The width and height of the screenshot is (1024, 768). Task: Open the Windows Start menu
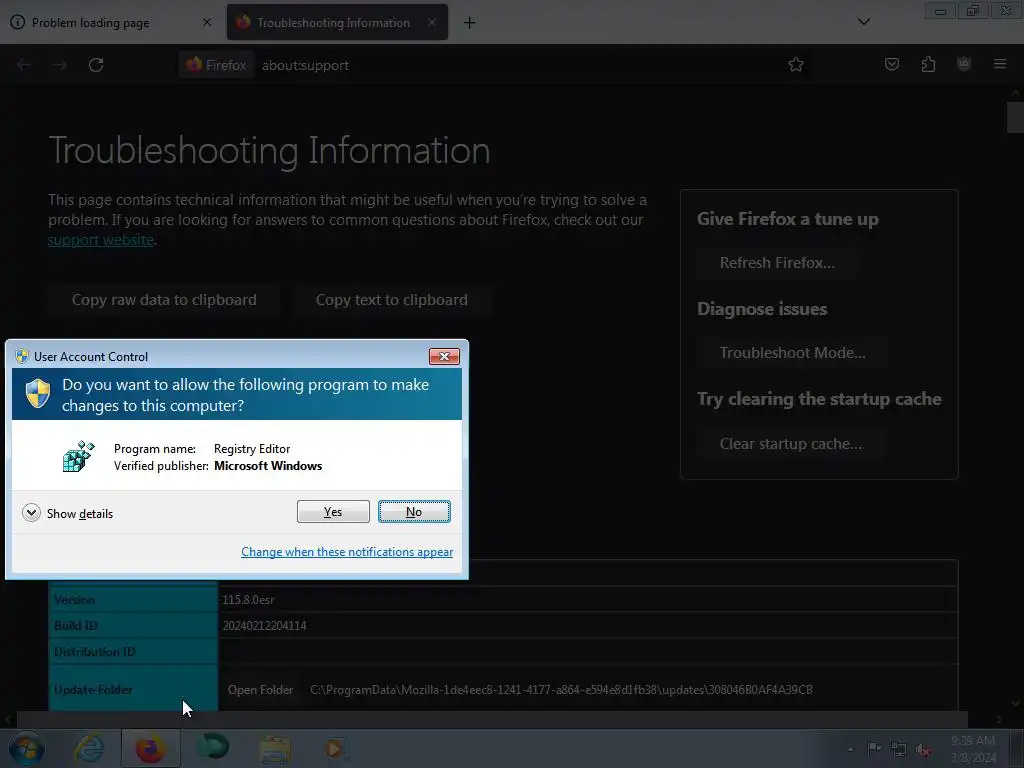(x=27, y=748)
